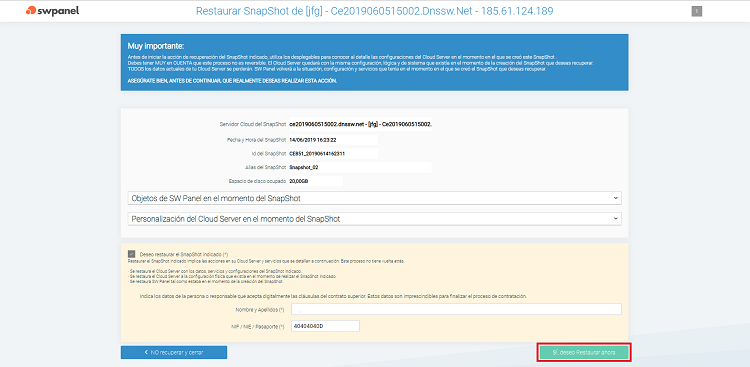Click the page title 'Restaurar SnapShot de [jfg]'
750x367 pixels.
coord(375,11)
